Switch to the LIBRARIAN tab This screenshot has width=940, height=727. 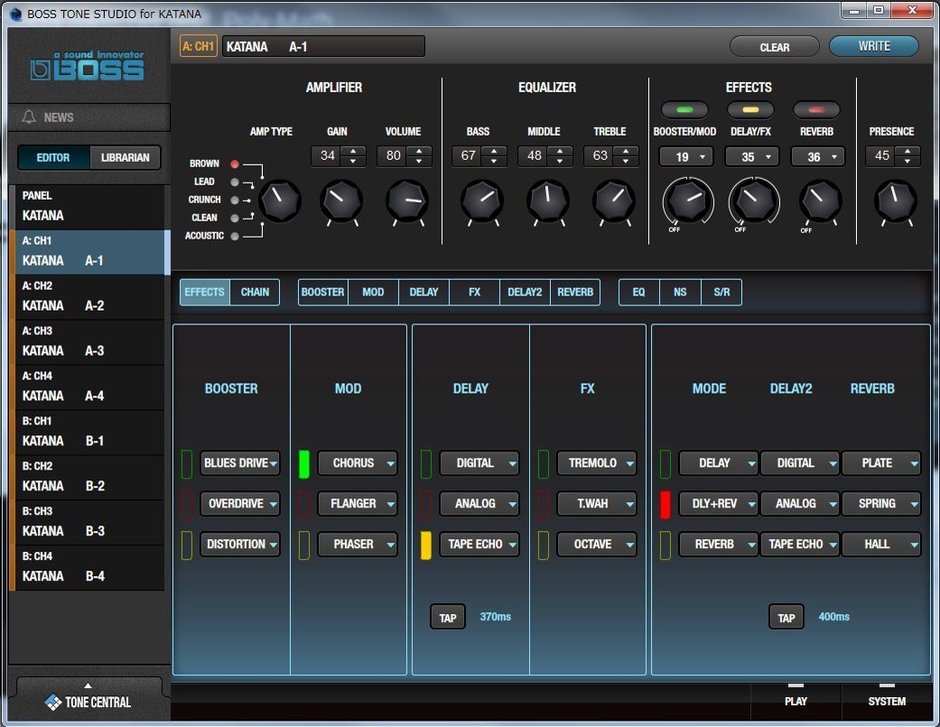[x=124, y=157]
